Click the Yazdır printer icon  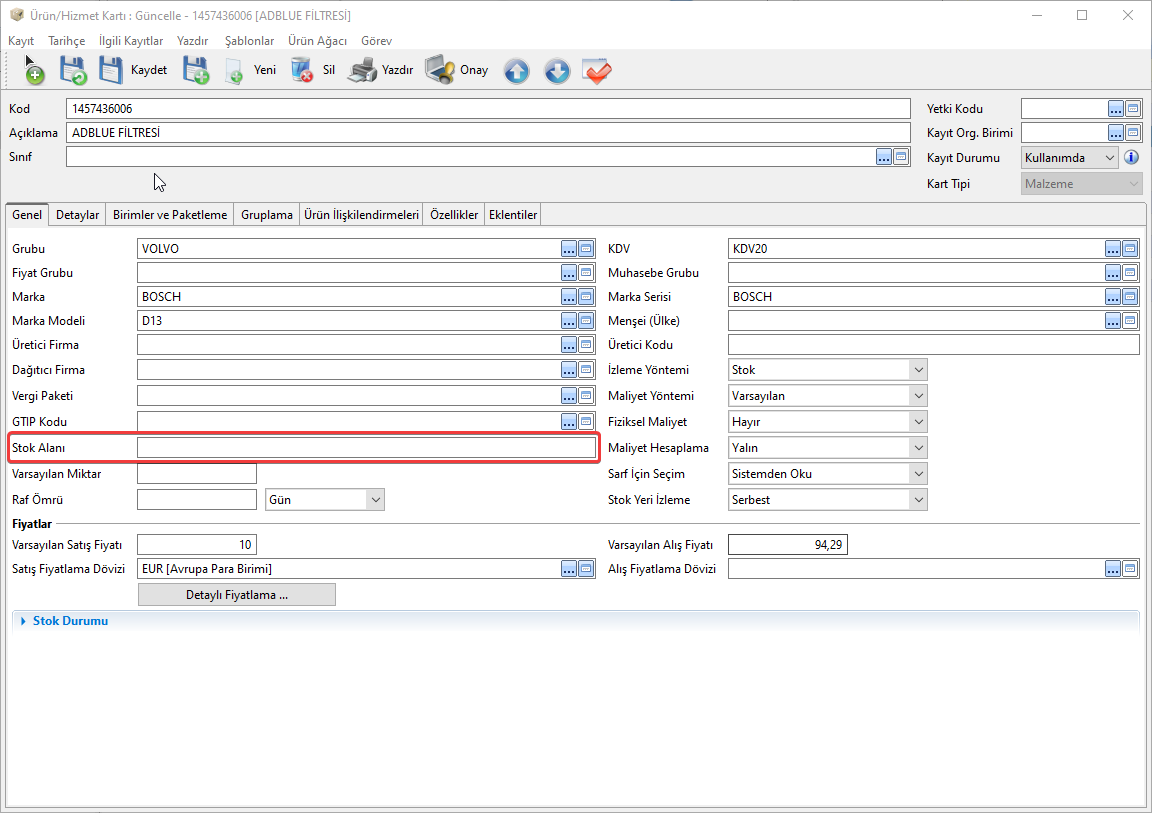click(x=362, y=71)
